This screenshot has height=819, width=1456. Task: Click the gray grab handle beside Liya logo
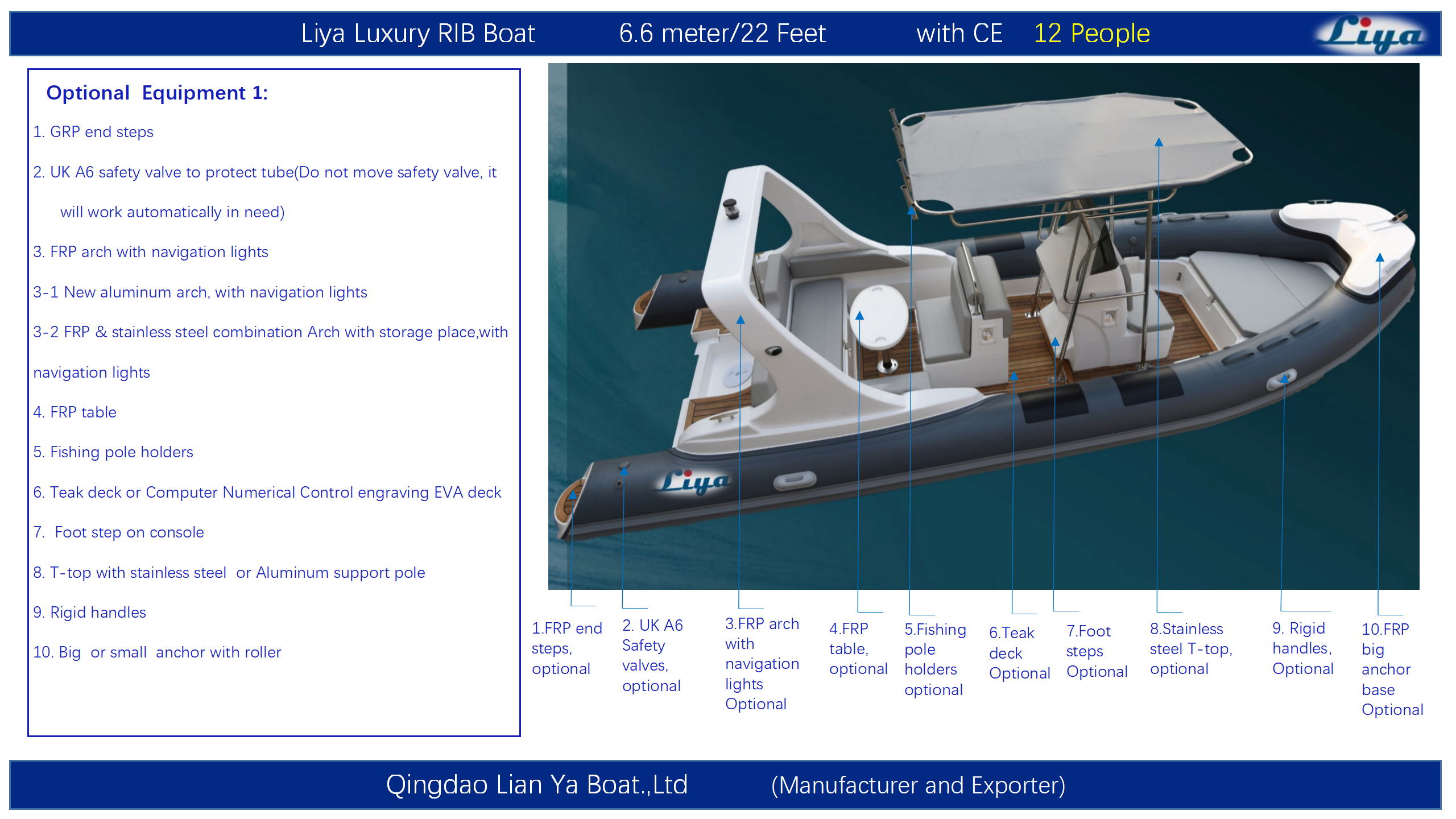(795, 481)
